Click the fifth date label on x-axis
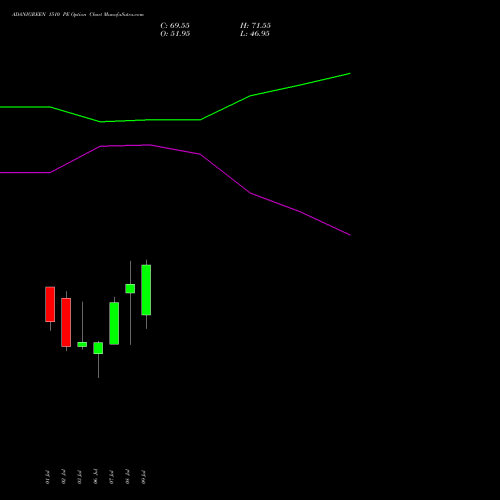 tap(111, 477)
